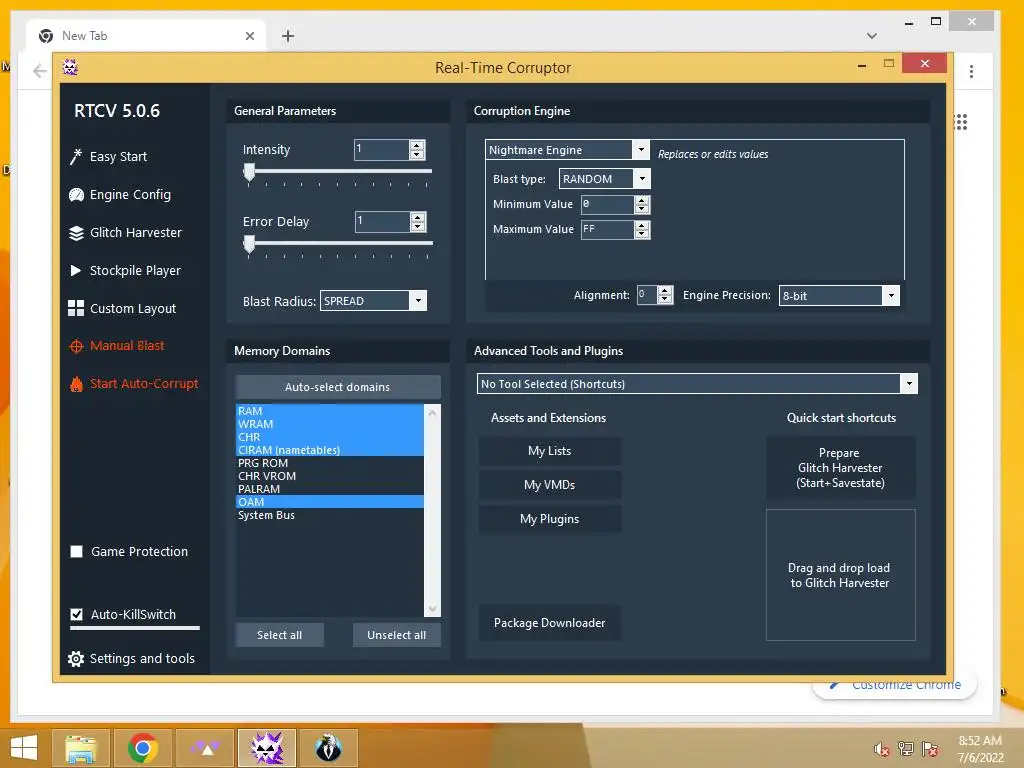The height and width of the screenshot is (768, 1024).
Task: Click the muted volume tray icon
Action: click(882, 748)
